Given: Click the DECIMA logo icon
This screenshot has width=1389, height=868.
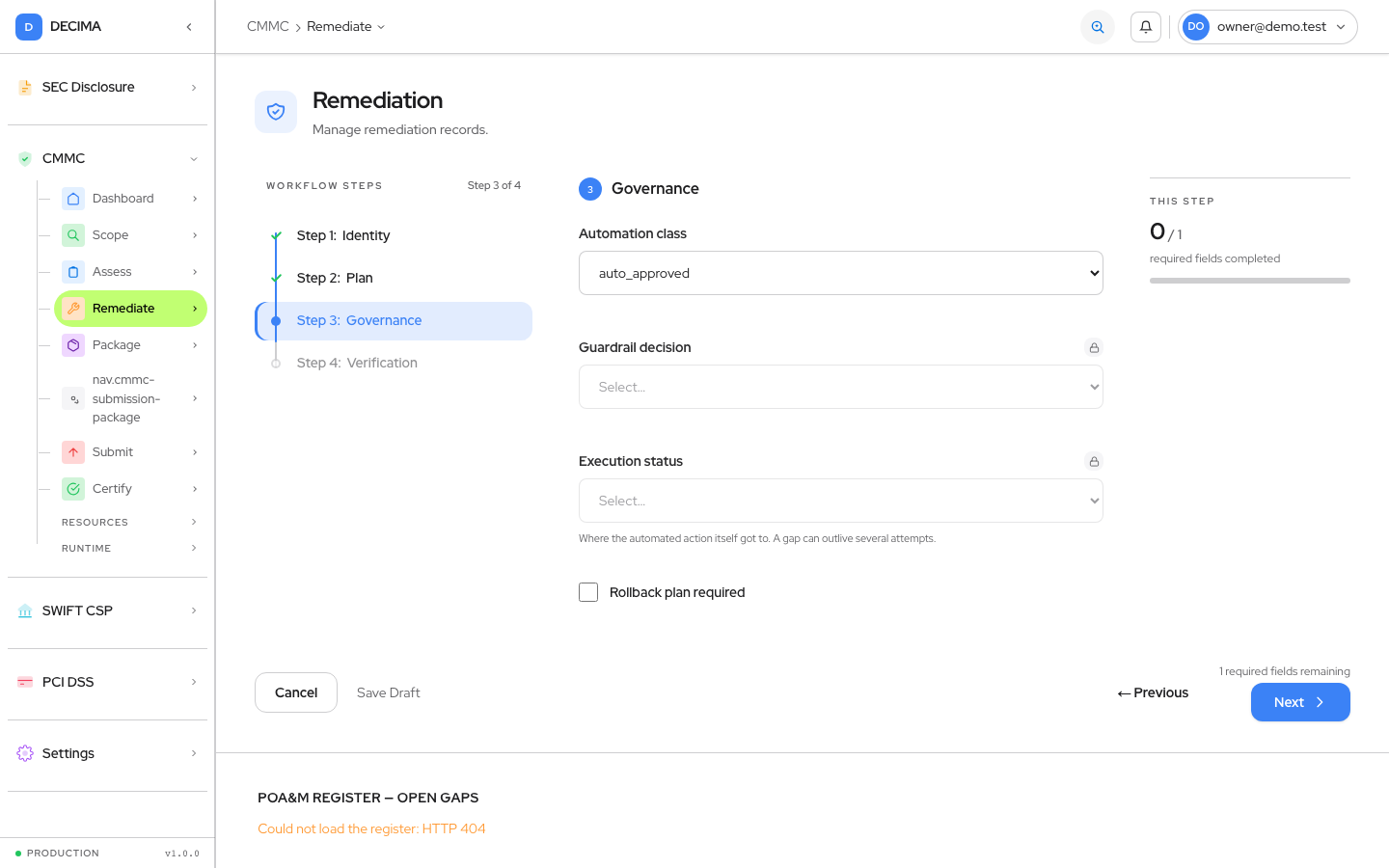Looking at the screenshot, I should (x=29, y=27).
